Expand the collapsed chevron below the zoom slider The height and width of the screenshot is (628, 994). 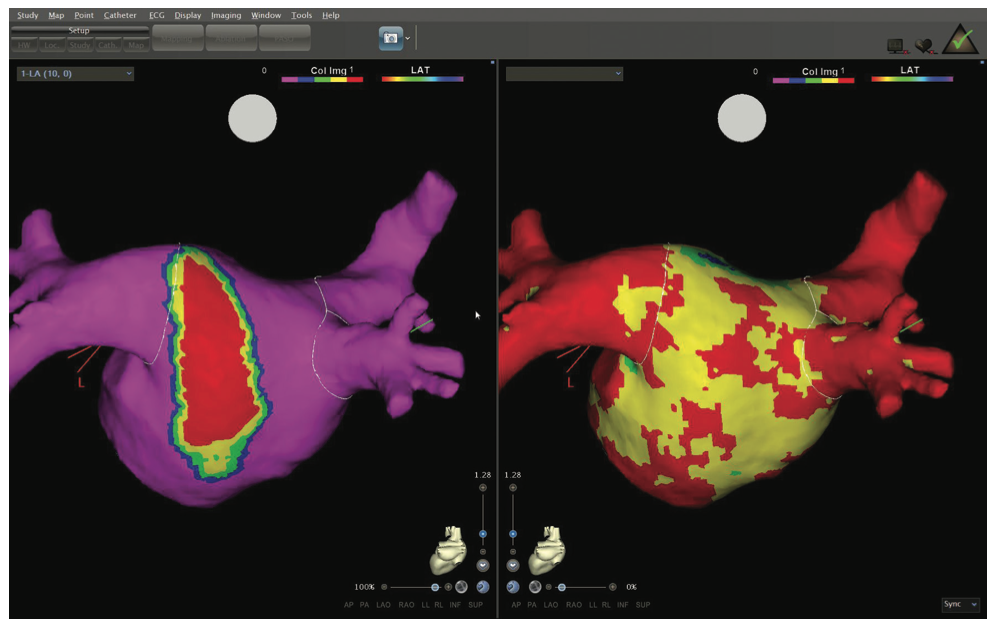[482, 564]
